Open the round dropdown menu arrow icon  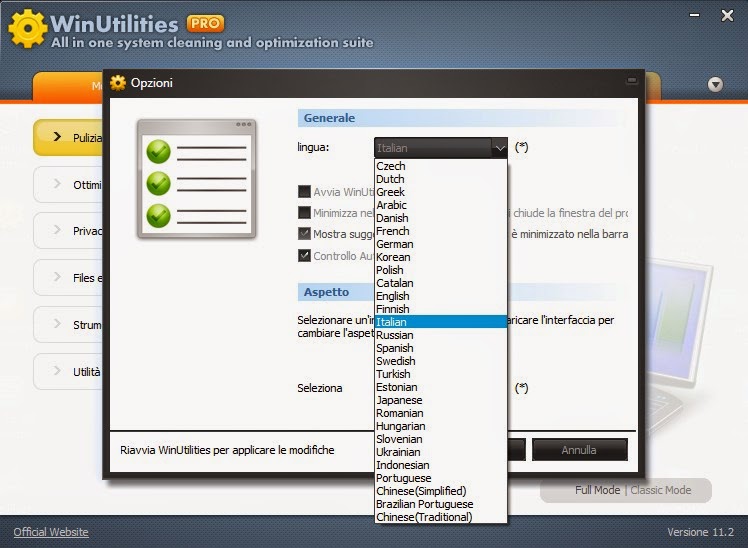point(715,84)
